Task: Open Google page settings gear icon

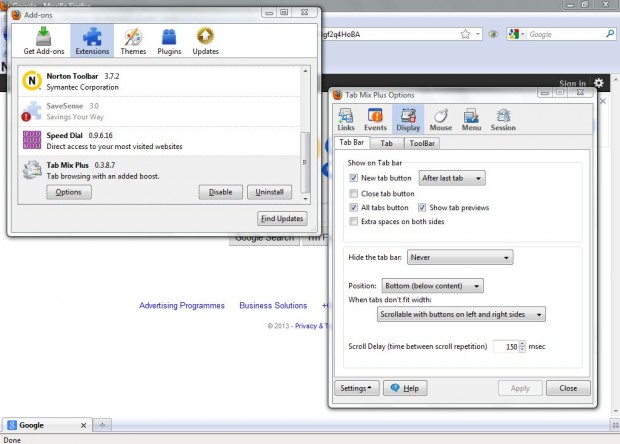Action: (599, 83)
